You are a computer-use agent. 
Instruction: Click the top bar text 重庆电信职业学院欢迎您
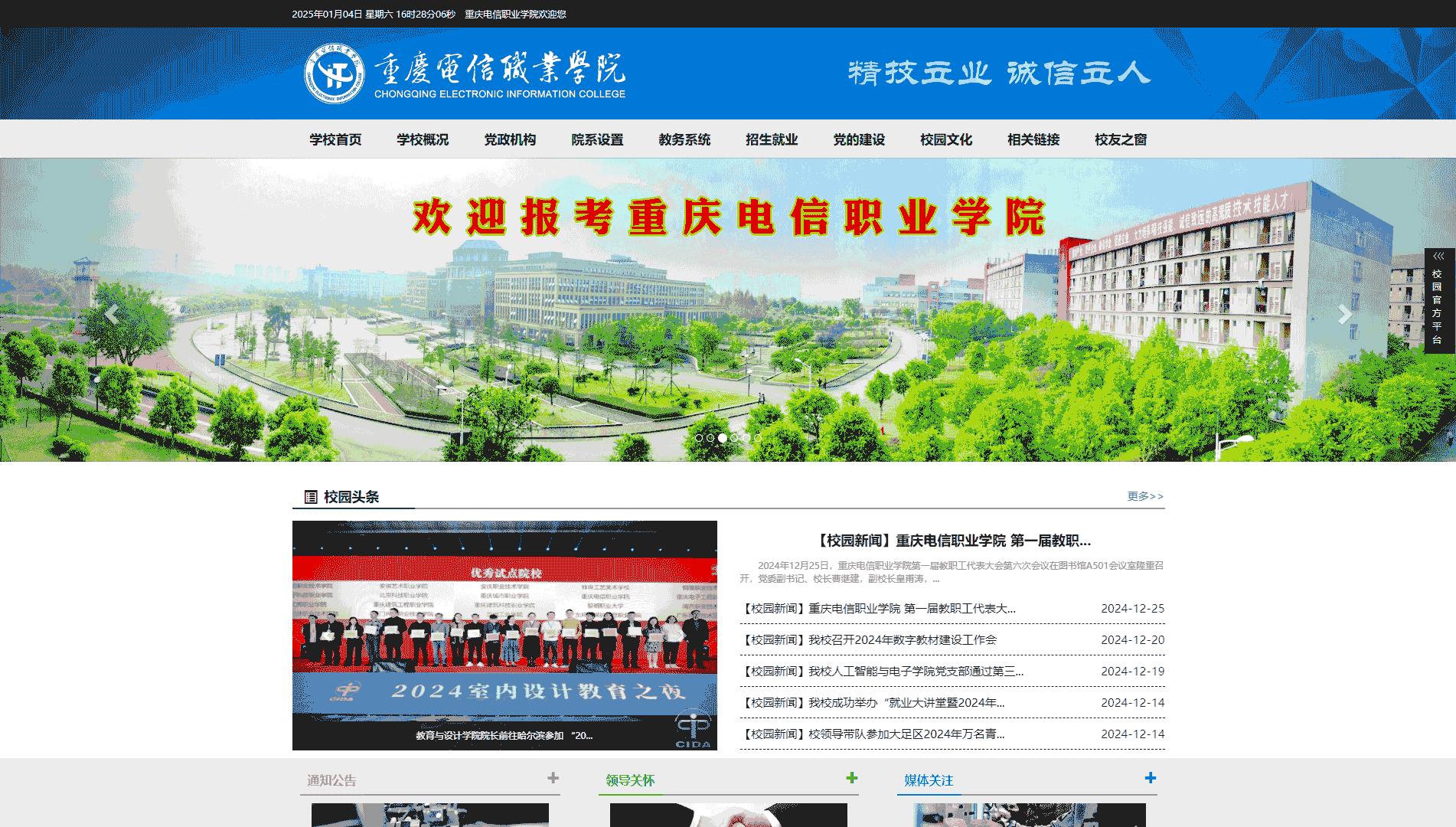(x=515, y=14)
